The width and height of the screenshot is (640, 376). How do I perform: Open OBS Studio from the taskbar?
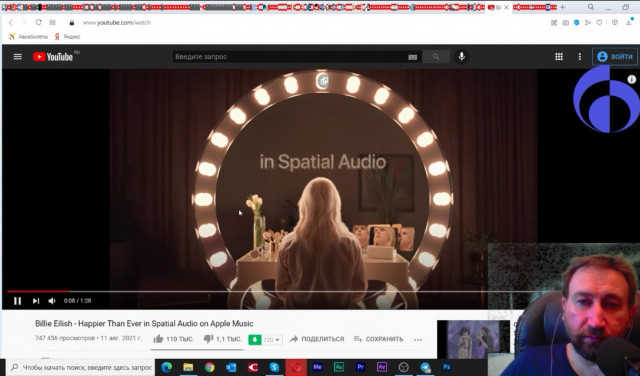click(404, 367)
